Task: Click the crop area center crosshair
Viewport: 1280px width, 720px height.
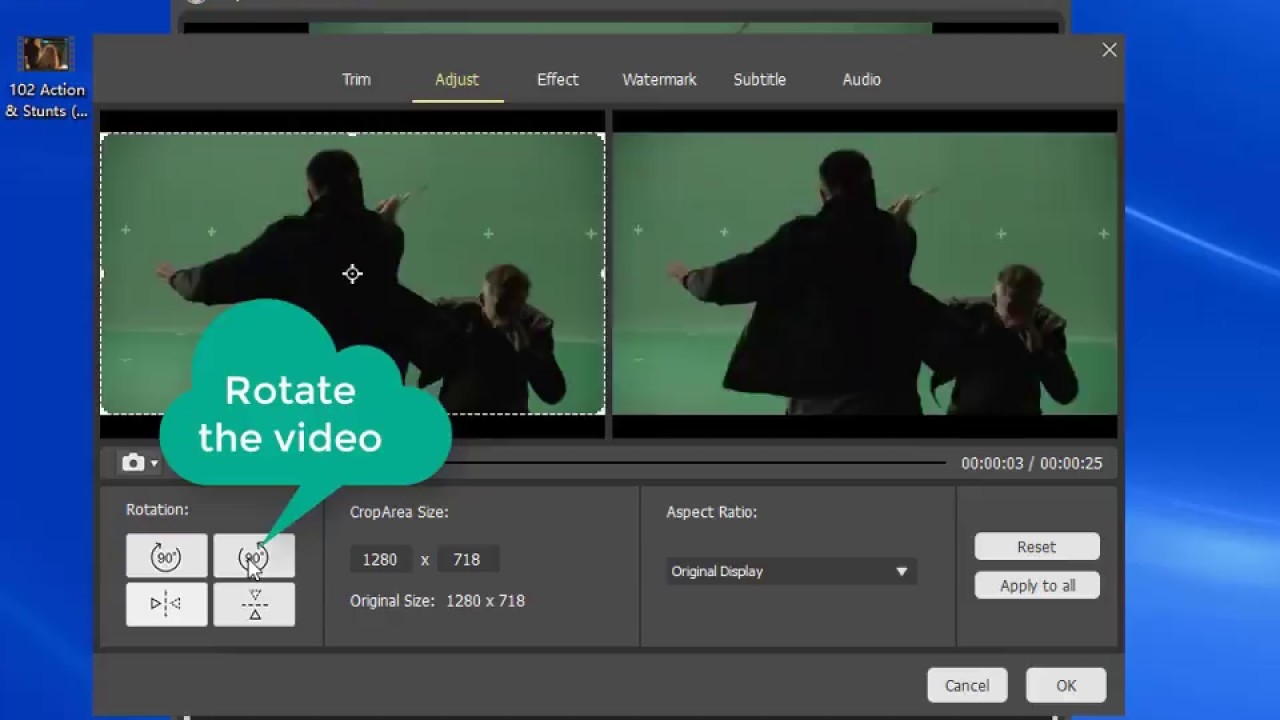Action: [352, 274]
